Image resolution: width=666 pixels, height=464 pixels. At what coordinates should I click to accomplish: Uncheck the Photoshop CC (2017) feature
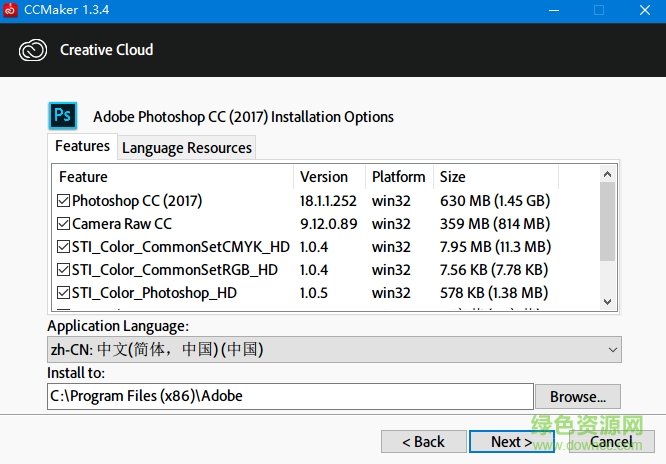pos(64,201)
